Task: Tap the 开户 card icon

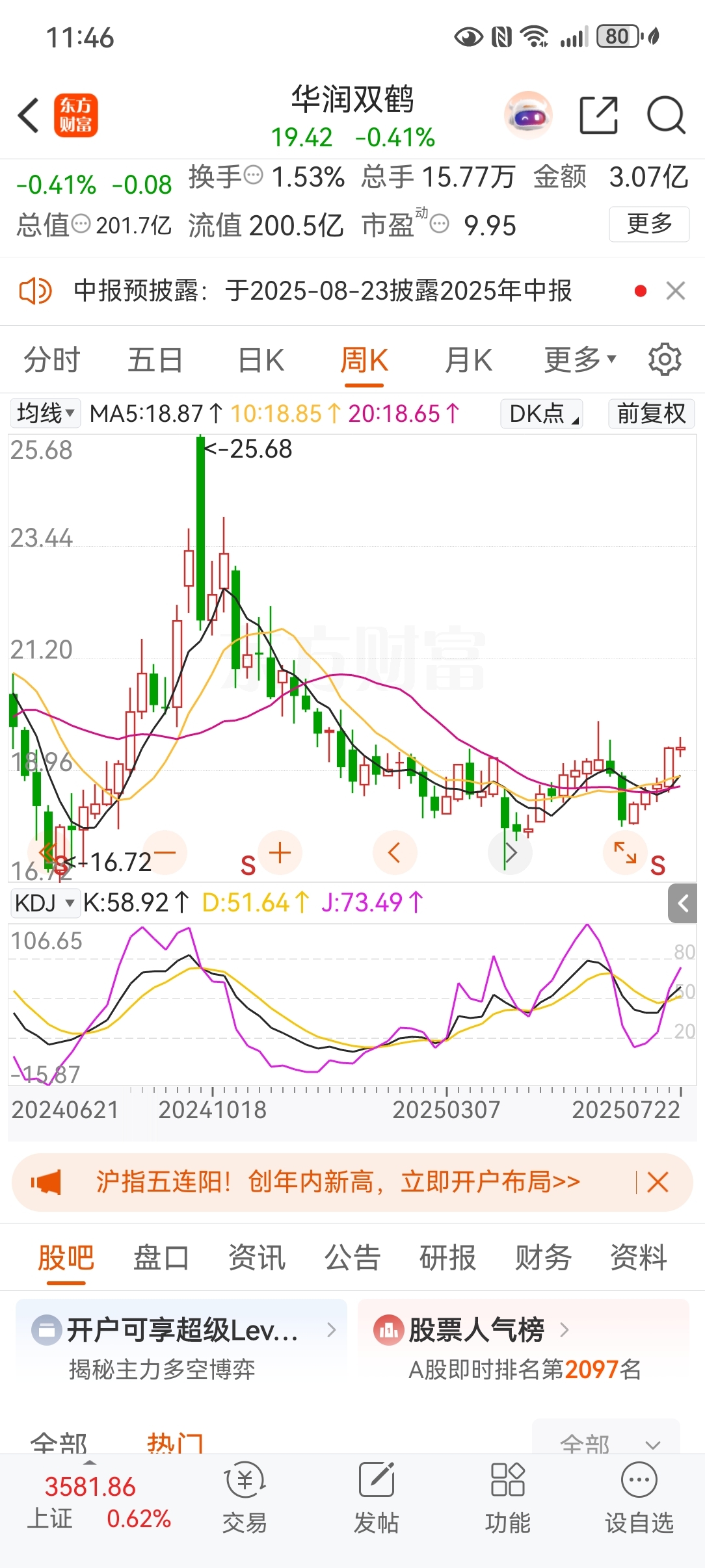Action: [x=47, y=1330]
